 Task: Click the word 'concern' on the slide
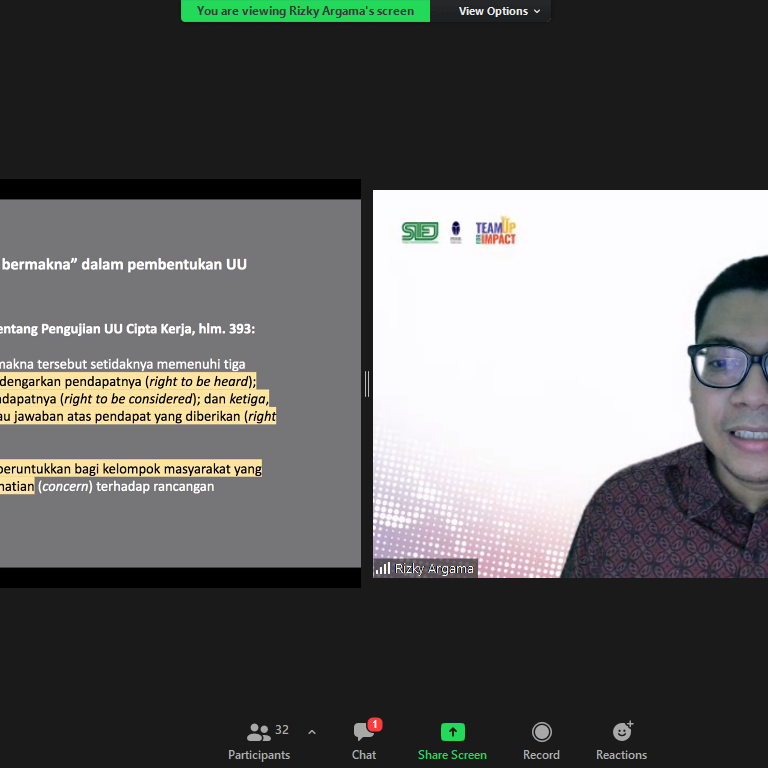[65, 486]
